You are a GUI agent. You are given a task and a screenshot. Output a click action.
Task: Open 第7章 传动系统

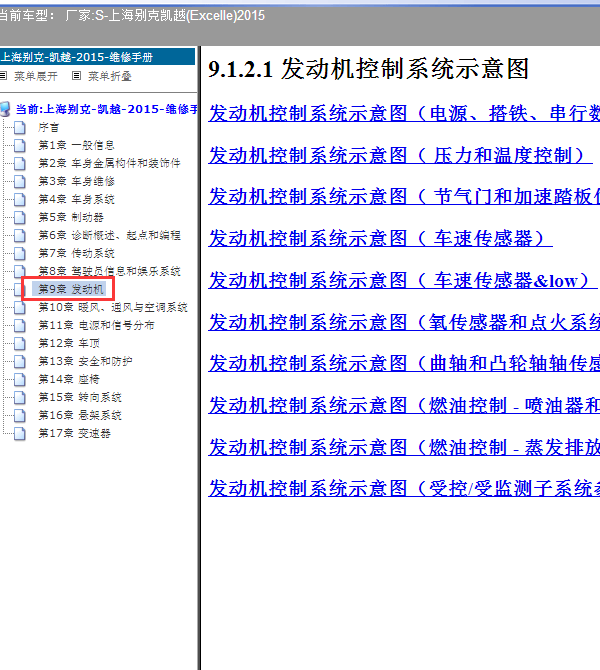click(76, 253)
